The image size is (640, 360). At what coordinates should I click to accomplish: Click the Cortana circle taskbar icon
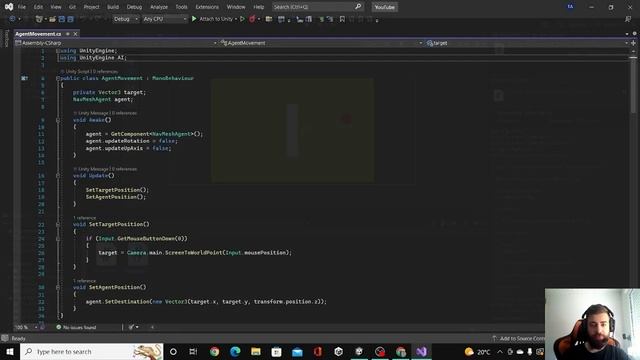[x=173, y=351]
